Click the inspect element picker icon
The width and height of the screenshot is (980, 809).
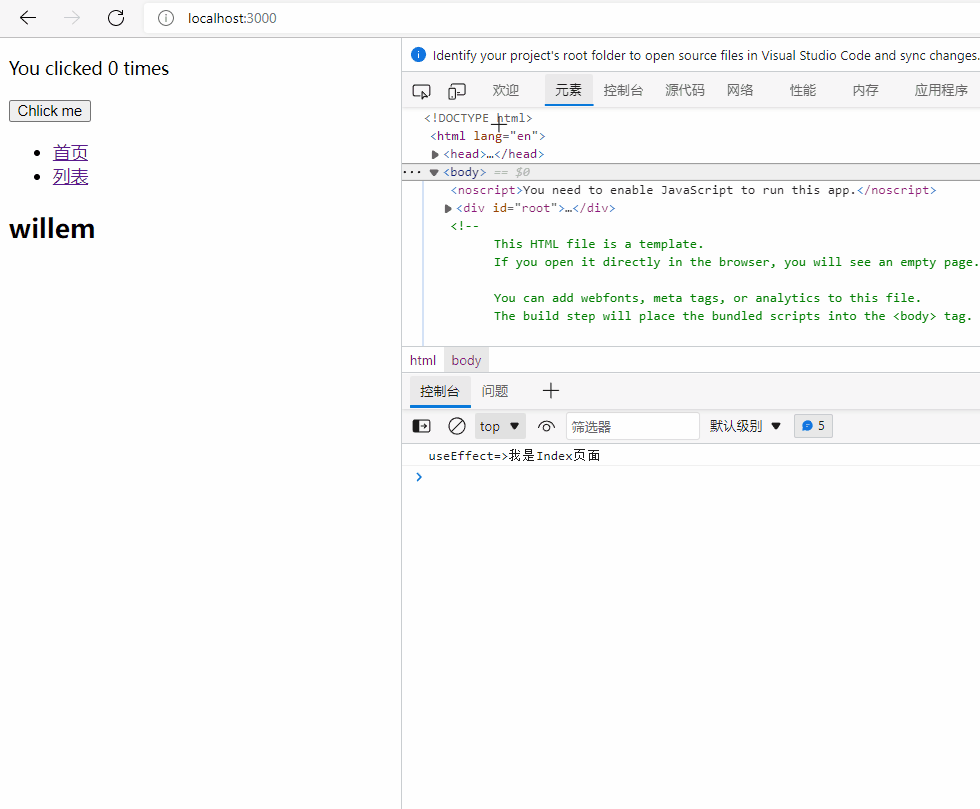[x=421, y=91]
